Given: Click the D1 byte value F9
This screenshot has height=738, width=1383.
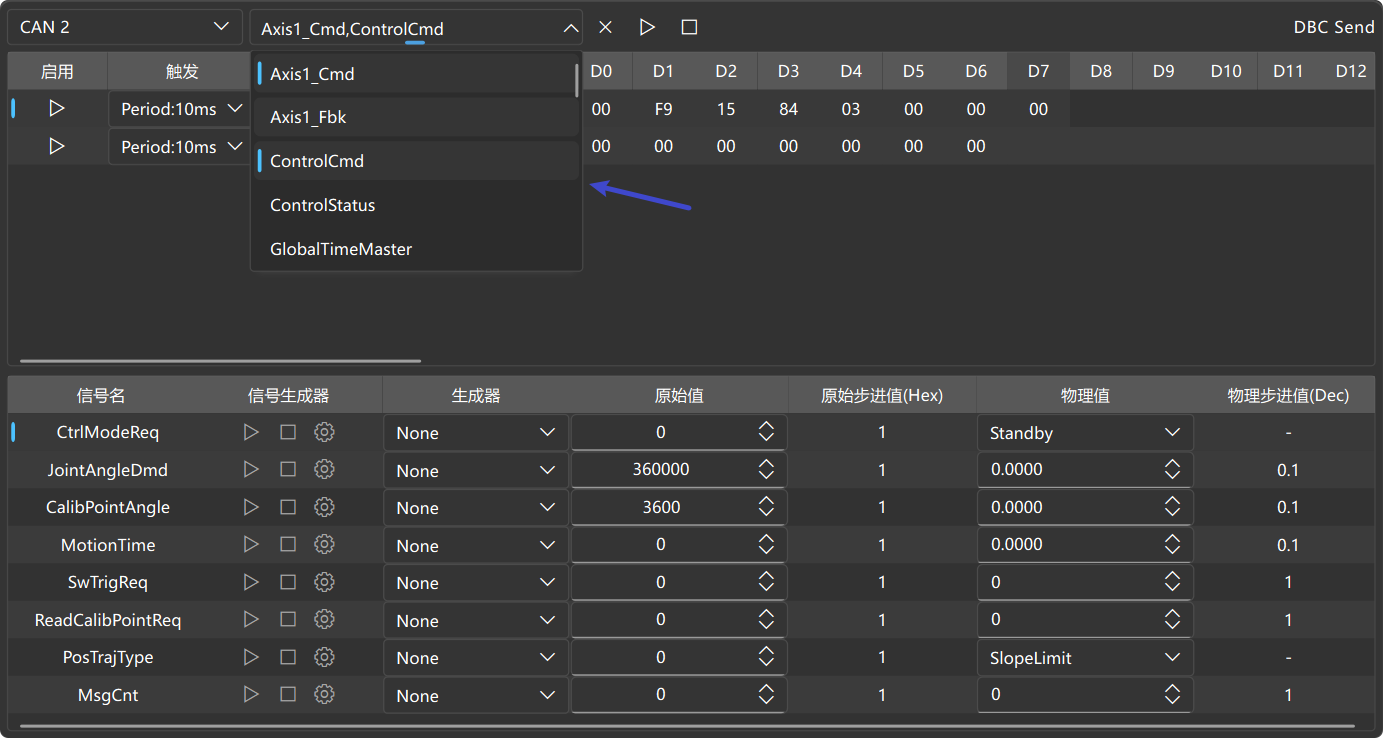Looking at the screenshot, I should [663, 109].
